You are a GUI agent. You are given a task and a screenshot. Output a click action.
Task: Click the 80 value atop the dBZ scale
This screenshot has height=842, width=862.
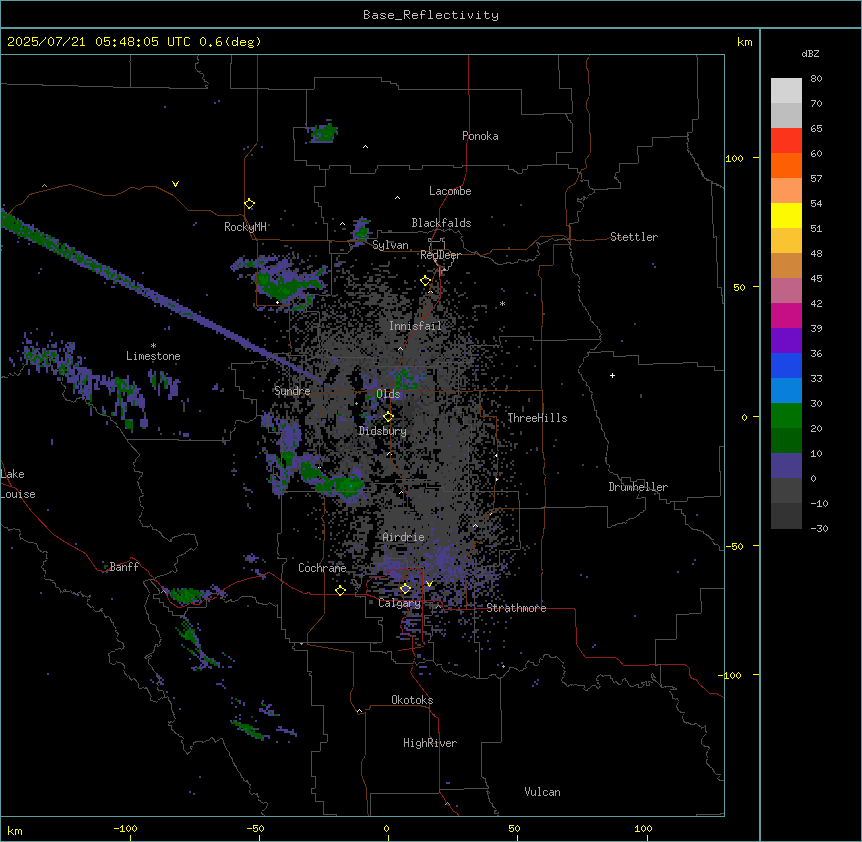point(816,79)
